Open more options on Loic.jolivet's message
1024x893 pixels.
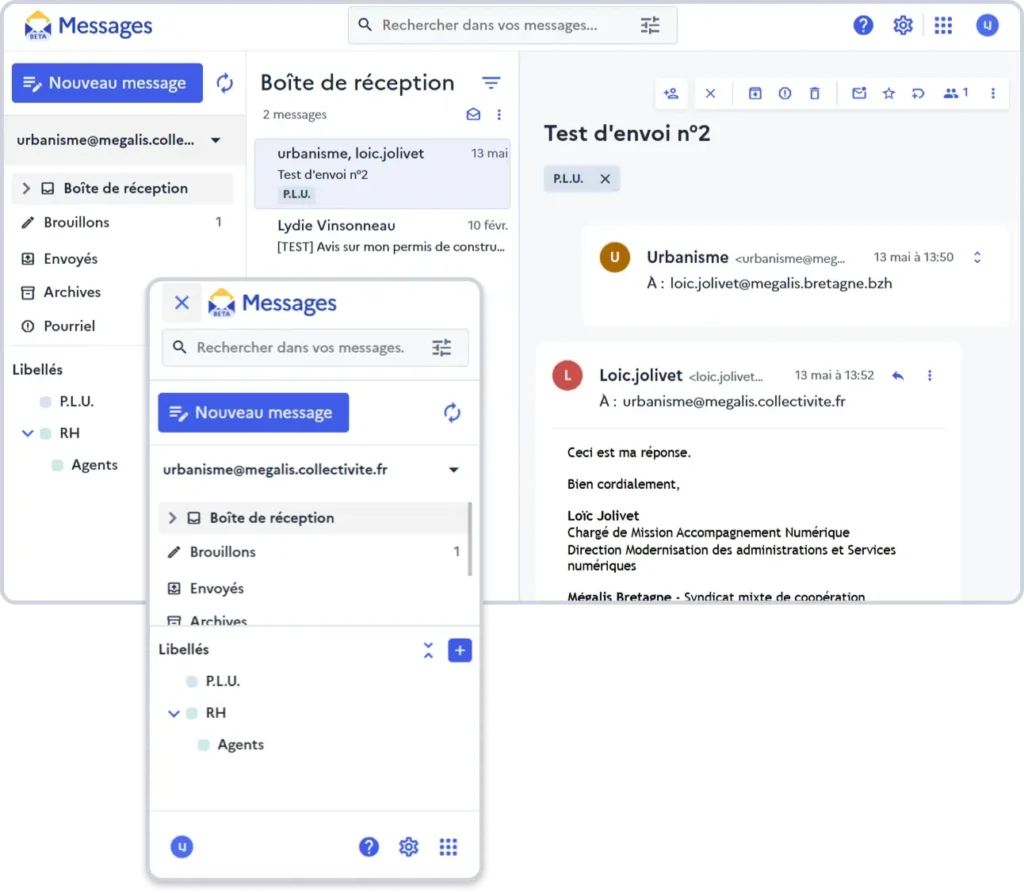pyautogui.click(x=929, y=376)
